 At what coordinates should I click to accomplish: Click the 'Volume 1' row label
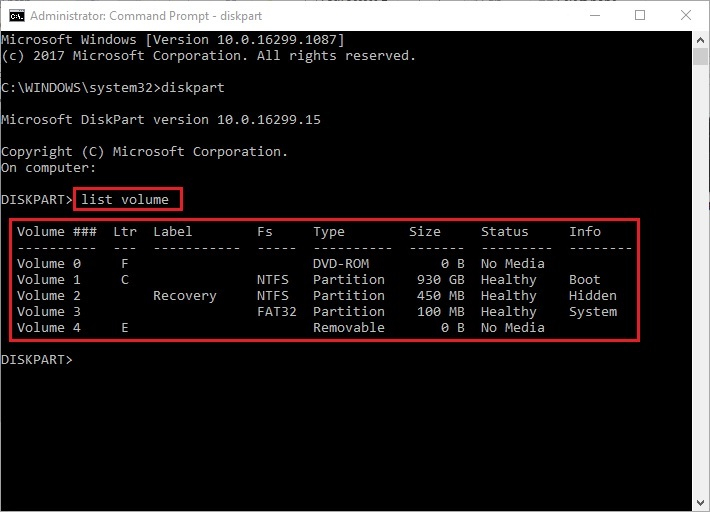[49, 280]
